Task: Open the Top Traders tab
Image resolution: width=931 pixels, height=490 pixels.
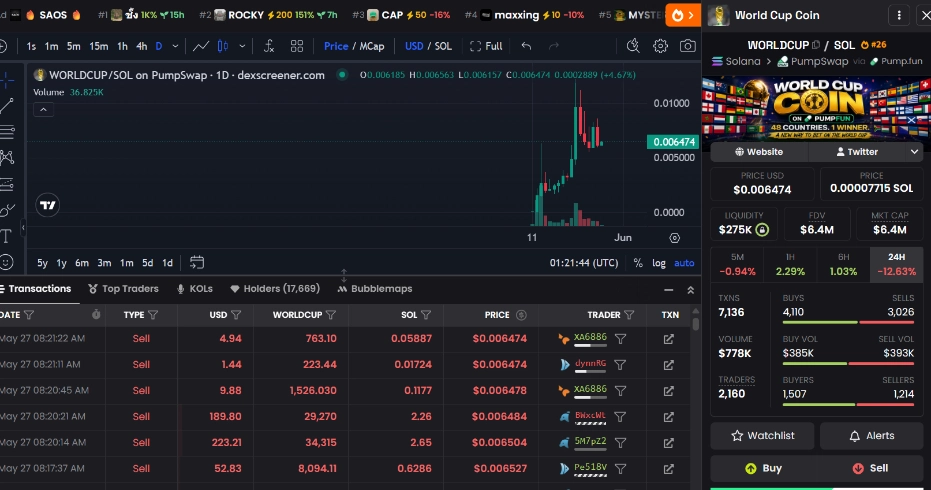Action: tap(124, 289)
